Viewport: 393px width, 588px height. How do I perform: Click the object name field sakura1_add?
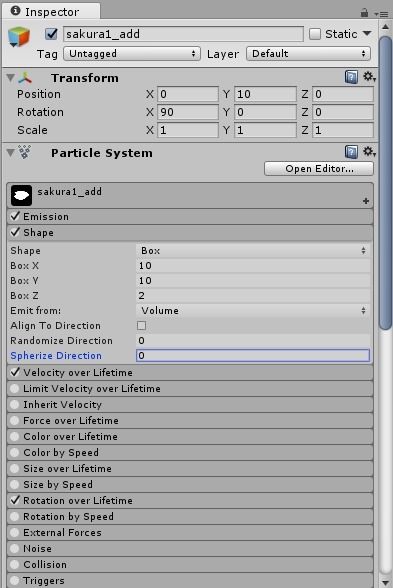click(x=183, y=34)
